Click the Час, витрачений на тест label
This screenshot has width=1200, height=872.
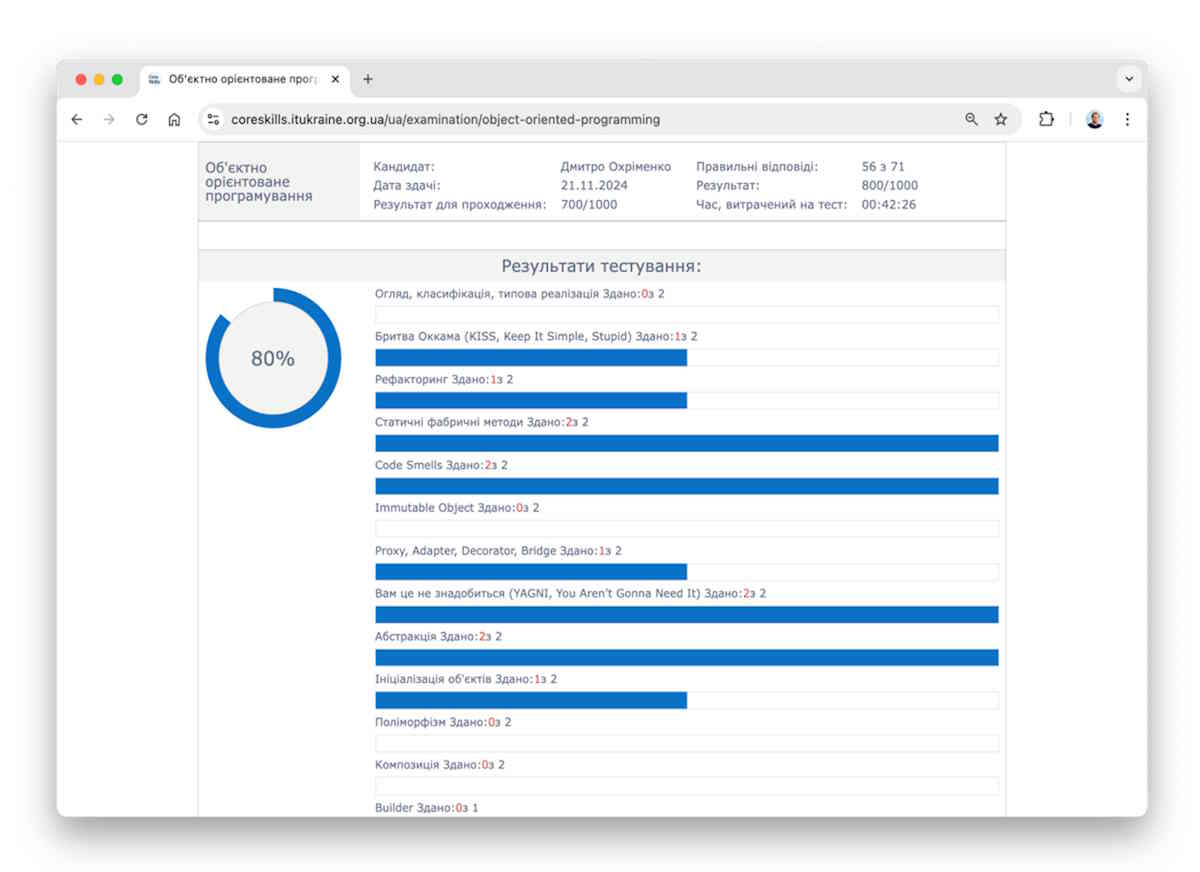point(772,204)
